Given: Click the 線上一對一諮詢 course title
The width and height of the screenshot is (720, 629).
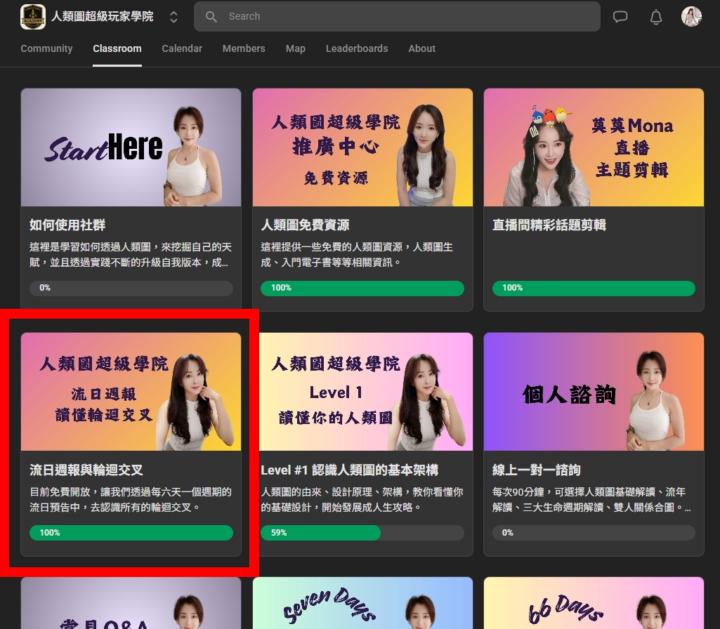Looking at the screenshot, I should [536, 470].
